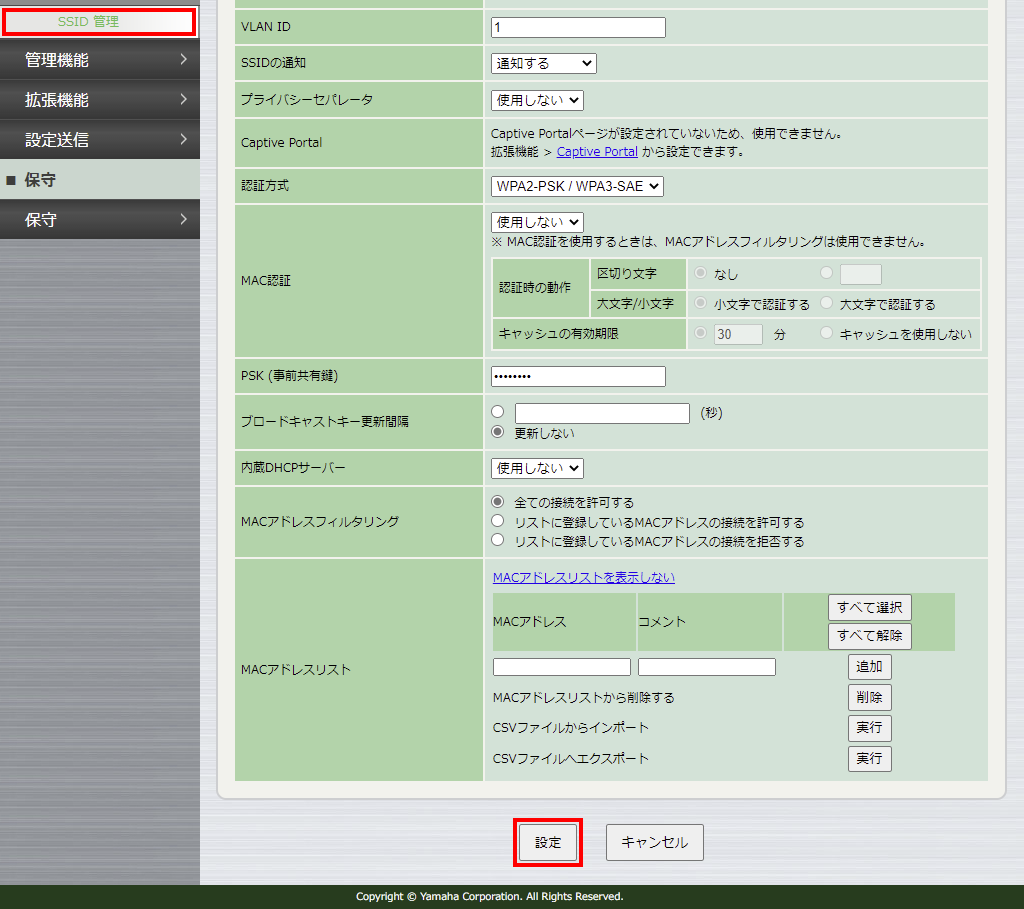This screenshot has height=909, width=1024.
Task: Select 更新しない for broadcast key interval
Action: click(496, 431)
